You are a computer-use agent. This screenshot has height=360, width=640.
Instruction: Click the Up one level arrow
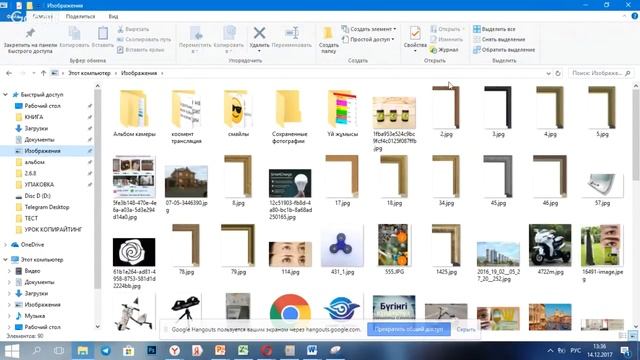point(44,73)
